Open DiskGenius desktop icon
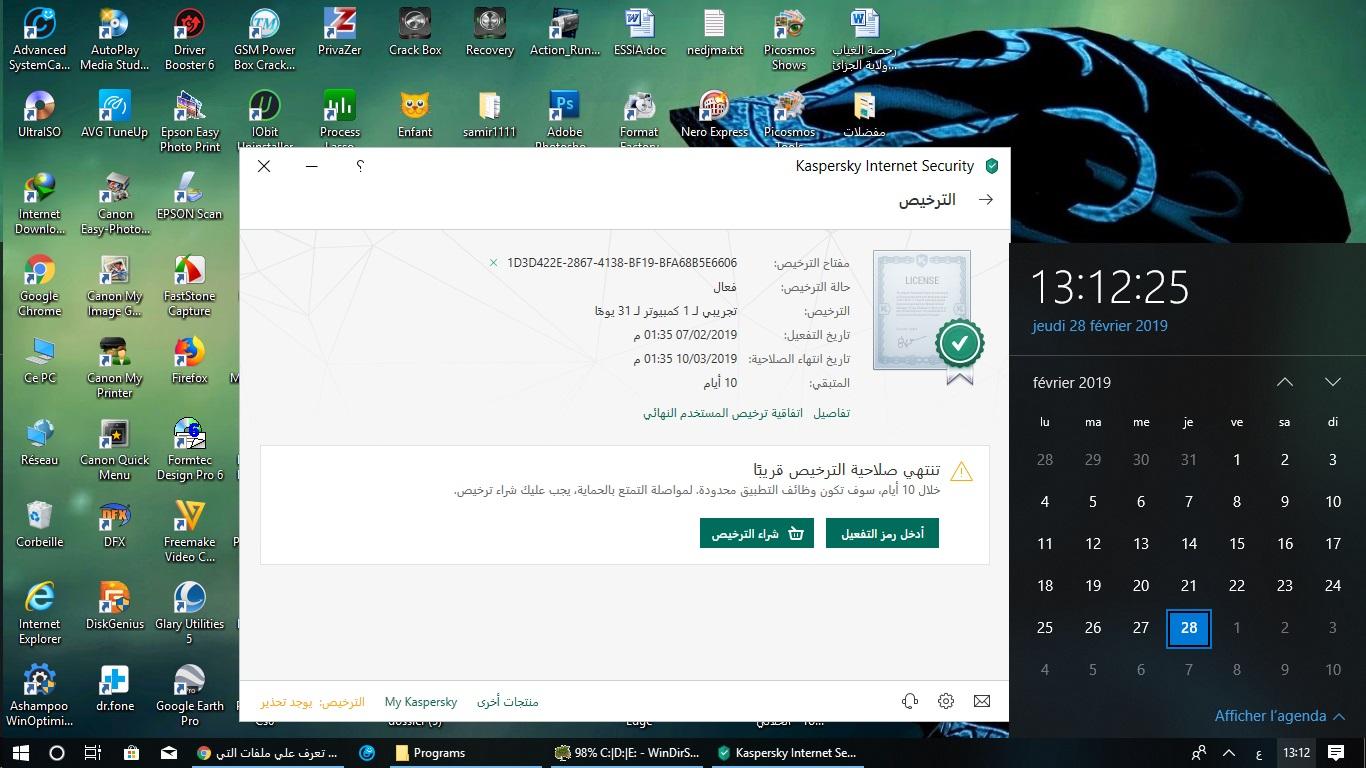 [115, 607]
